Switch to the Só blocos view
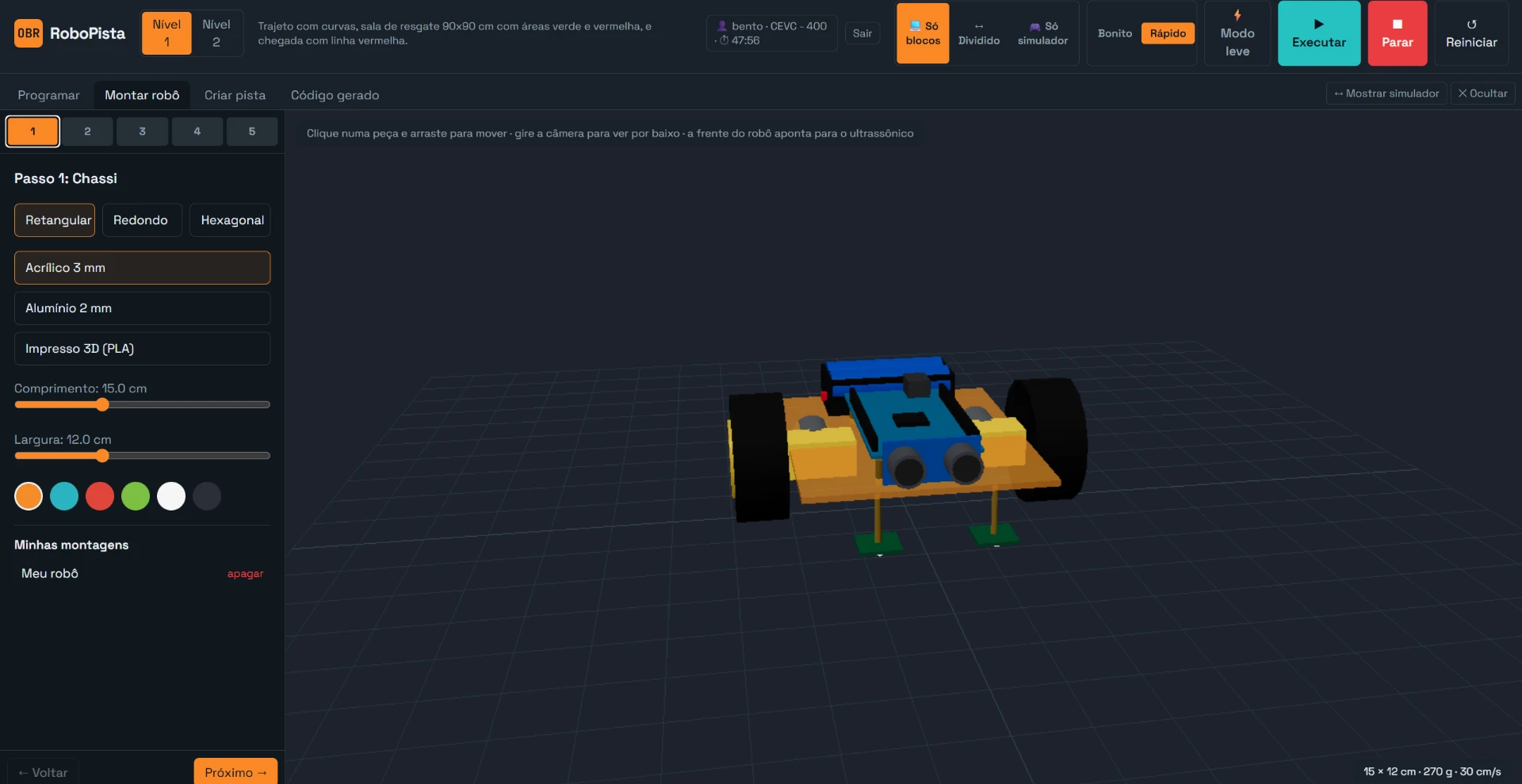 click(x=923, y=33)
